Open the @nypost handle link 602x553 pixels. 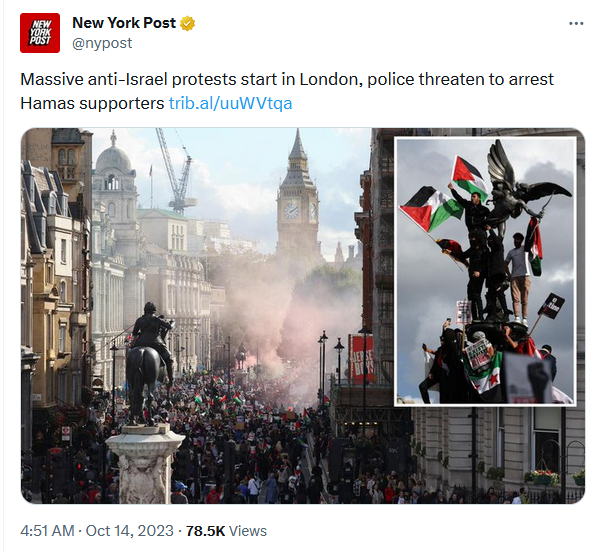pos(102,43)
